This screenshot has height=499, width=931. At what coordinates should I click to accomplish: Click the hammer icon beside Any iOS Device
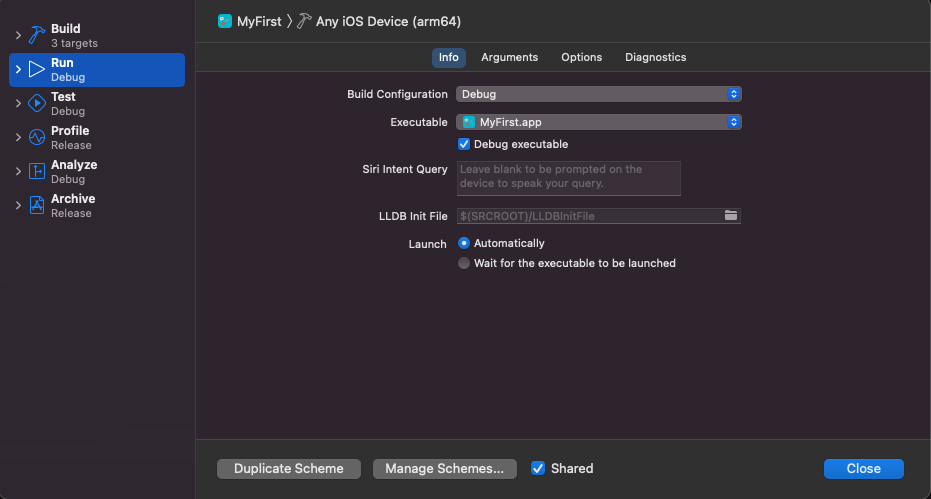(304, 21)
